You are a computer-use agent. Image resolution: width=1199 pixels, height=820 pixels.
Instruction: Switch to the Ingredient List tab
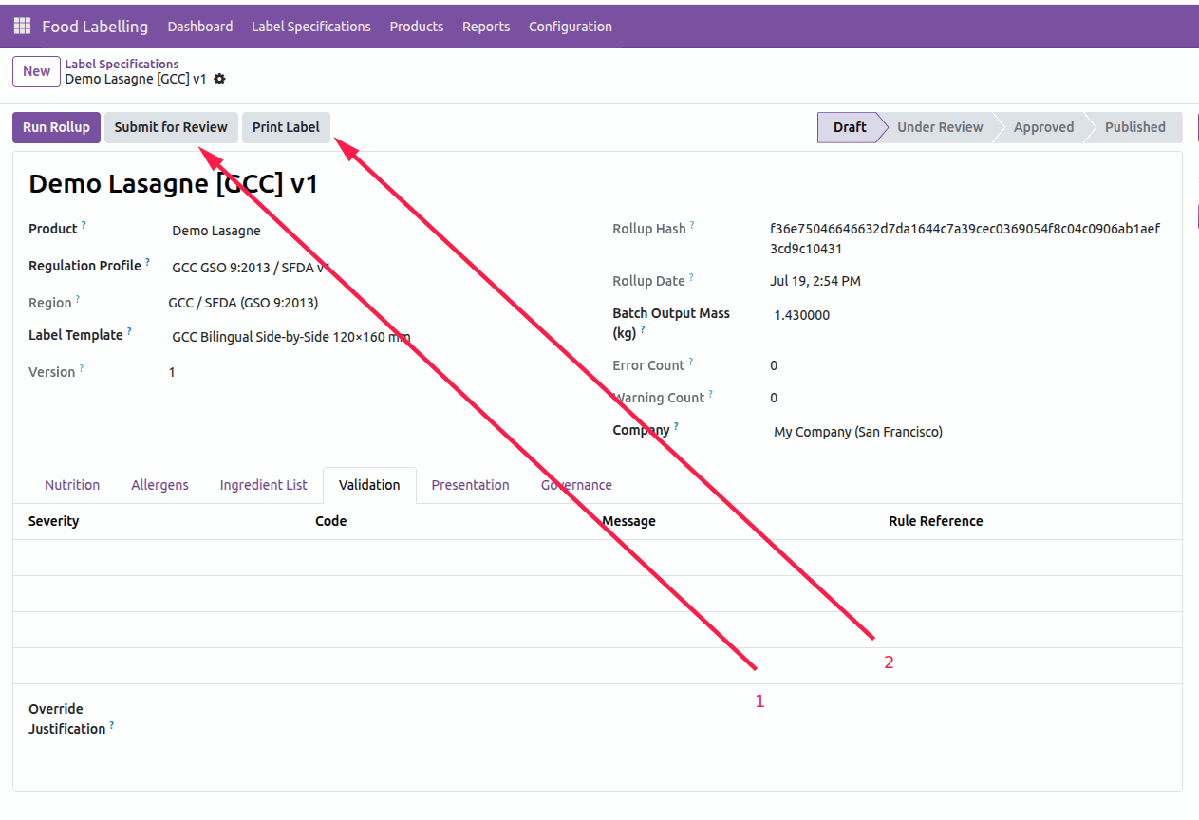[264, 485]
